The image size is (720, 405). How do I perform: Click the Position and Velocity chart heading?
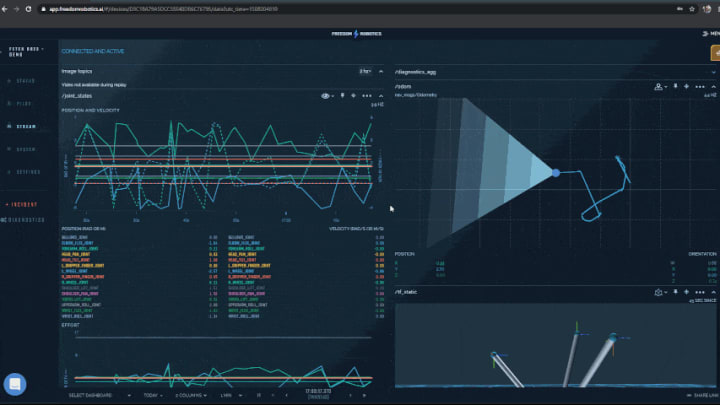[x=90, y=111]
